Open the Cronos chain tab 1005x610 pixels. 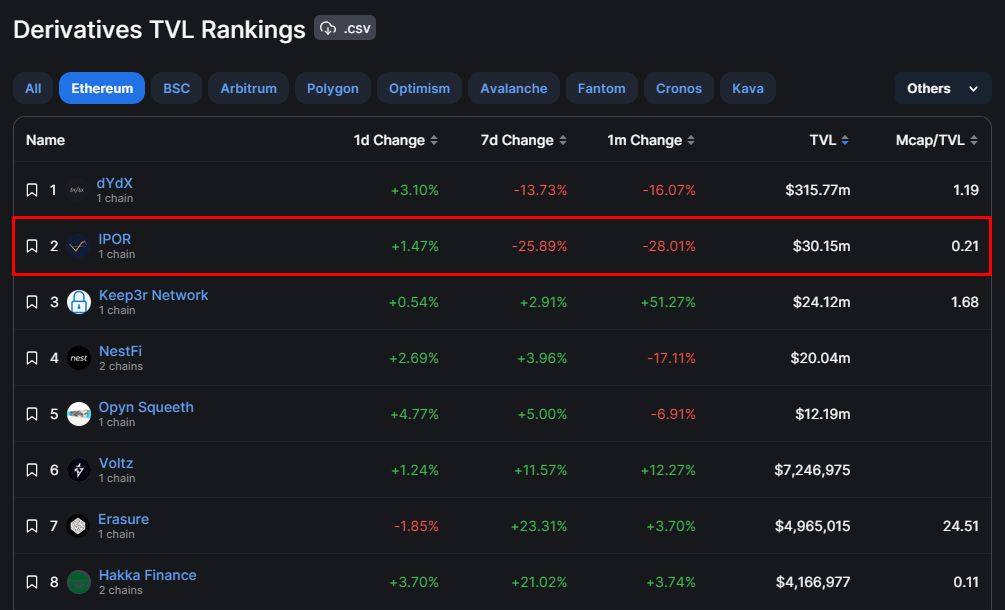tap(679, 88)
